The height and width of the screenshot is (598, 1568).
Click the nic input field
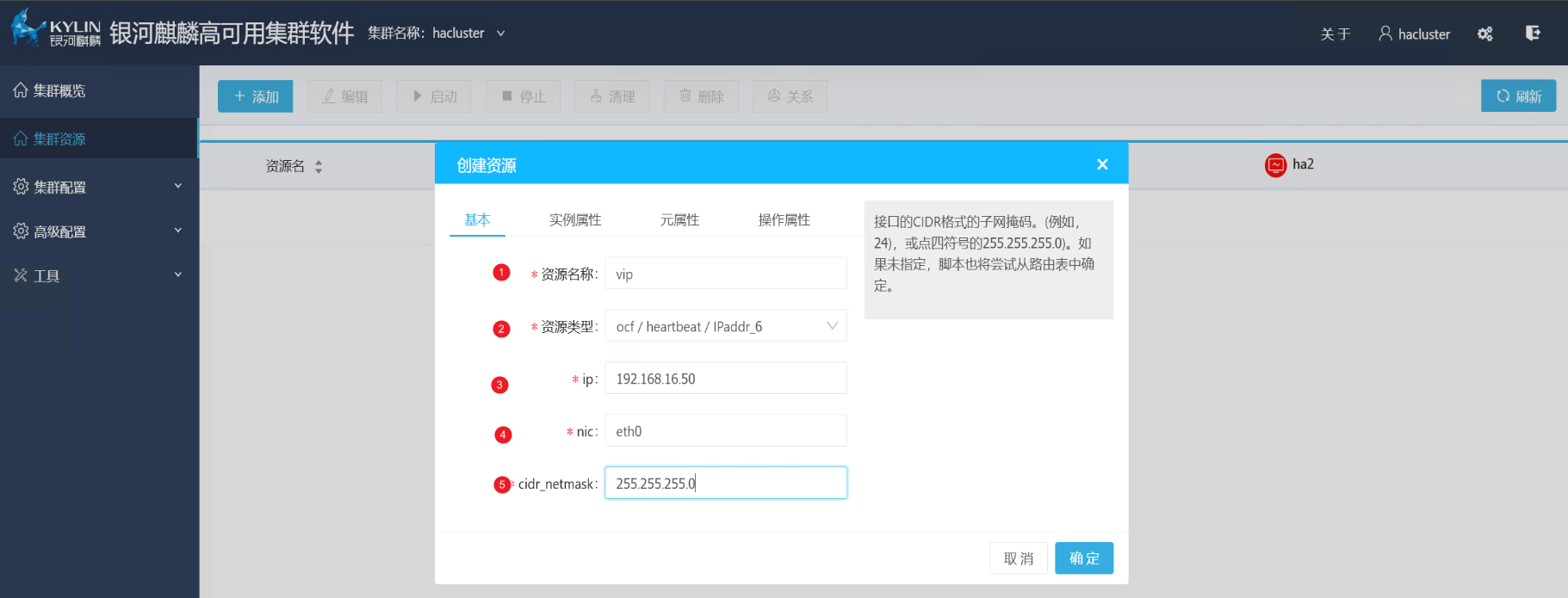coord(726,431)
